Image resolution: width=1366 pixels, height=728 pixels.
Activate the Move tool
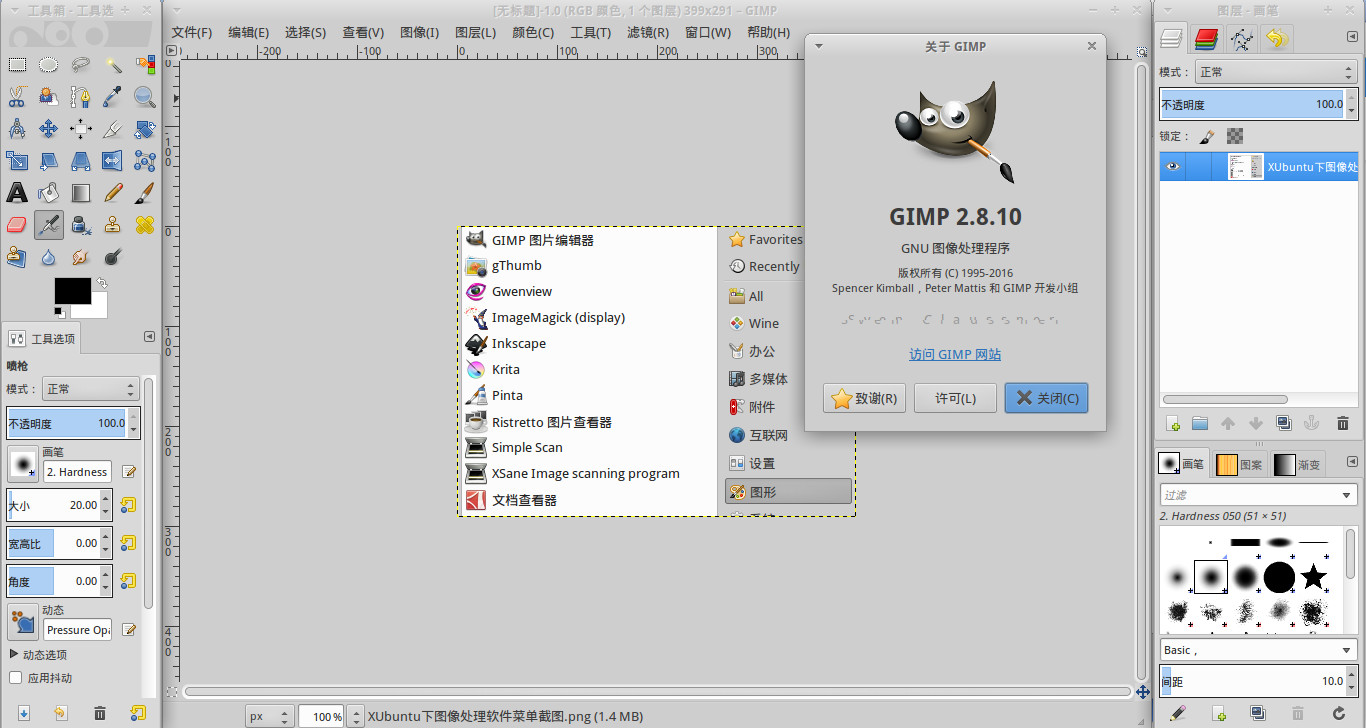click(49, 129)
